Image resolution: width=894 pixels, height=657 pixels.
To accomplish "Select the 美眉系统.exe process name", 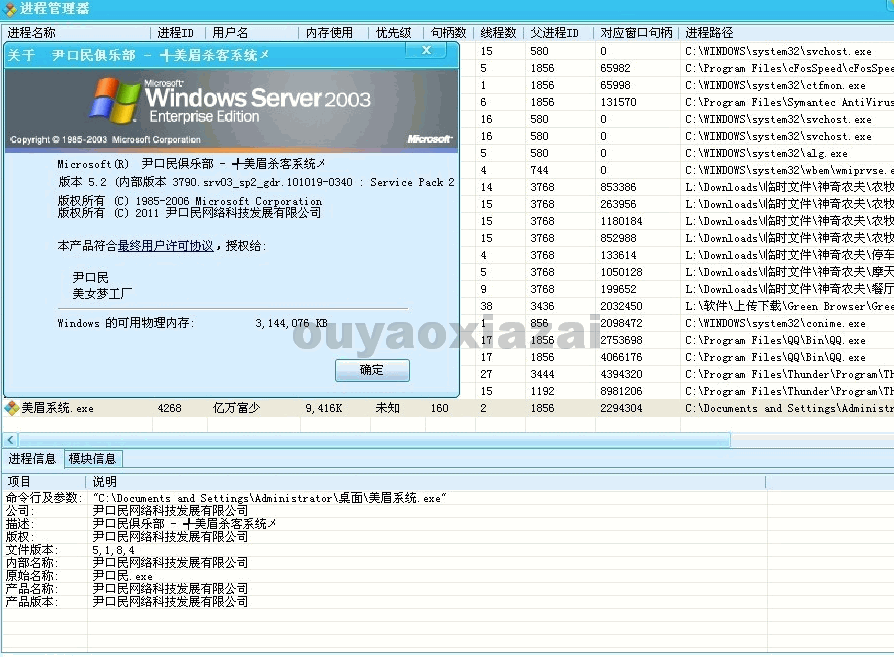I will 57,408.
